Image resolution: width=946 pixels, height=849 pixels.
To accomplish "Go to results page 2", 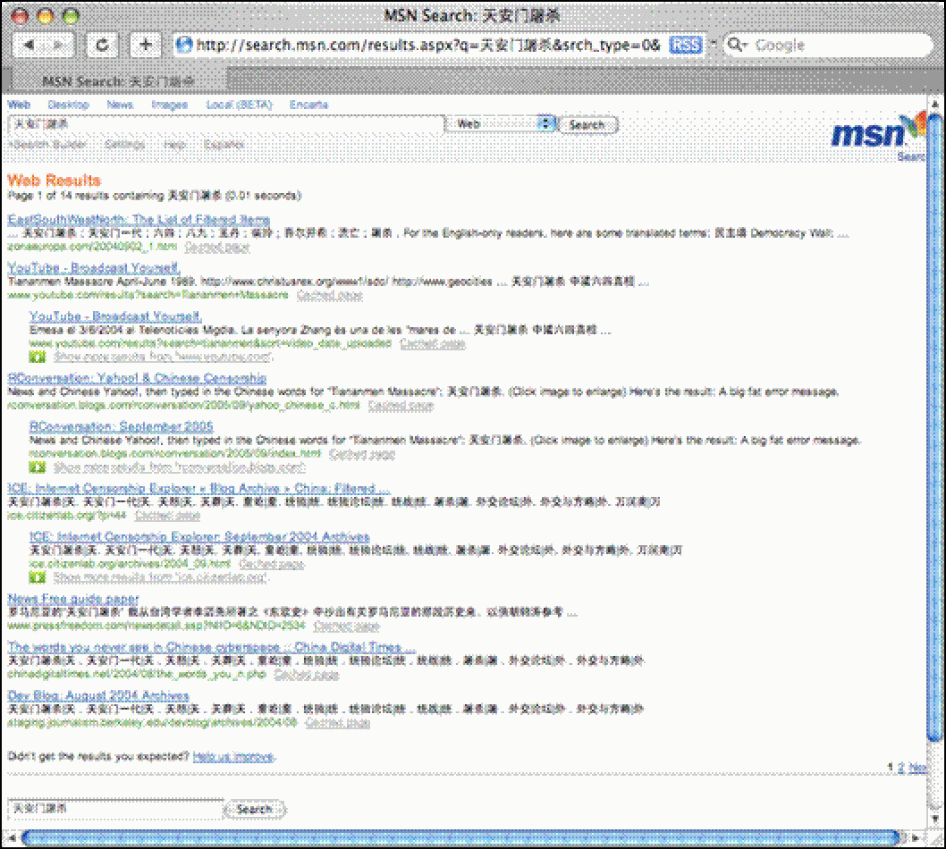I will 900,767.
